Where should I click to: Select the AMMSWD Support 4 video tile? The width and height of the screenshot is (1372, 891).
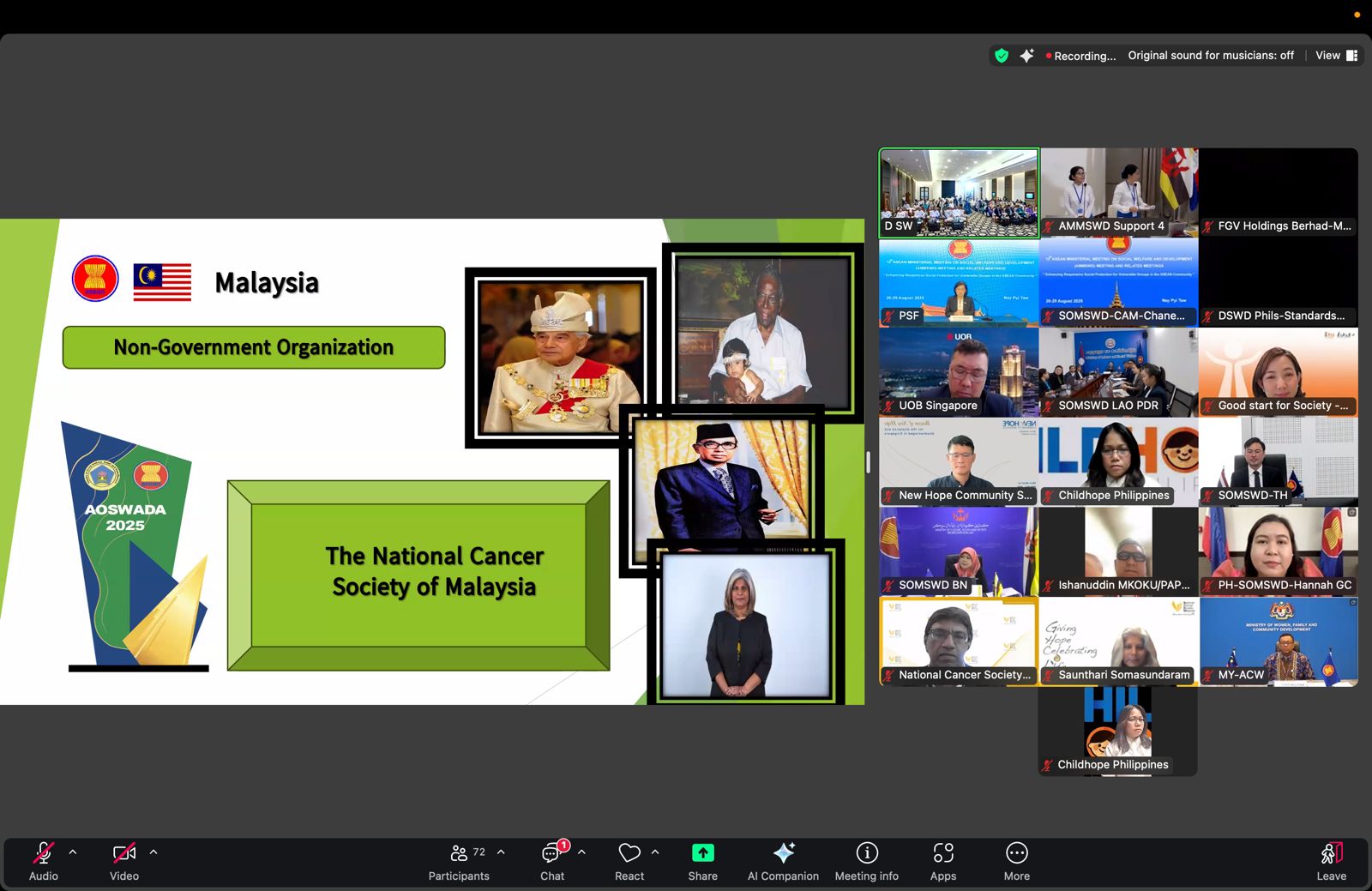click(1118, 193)
